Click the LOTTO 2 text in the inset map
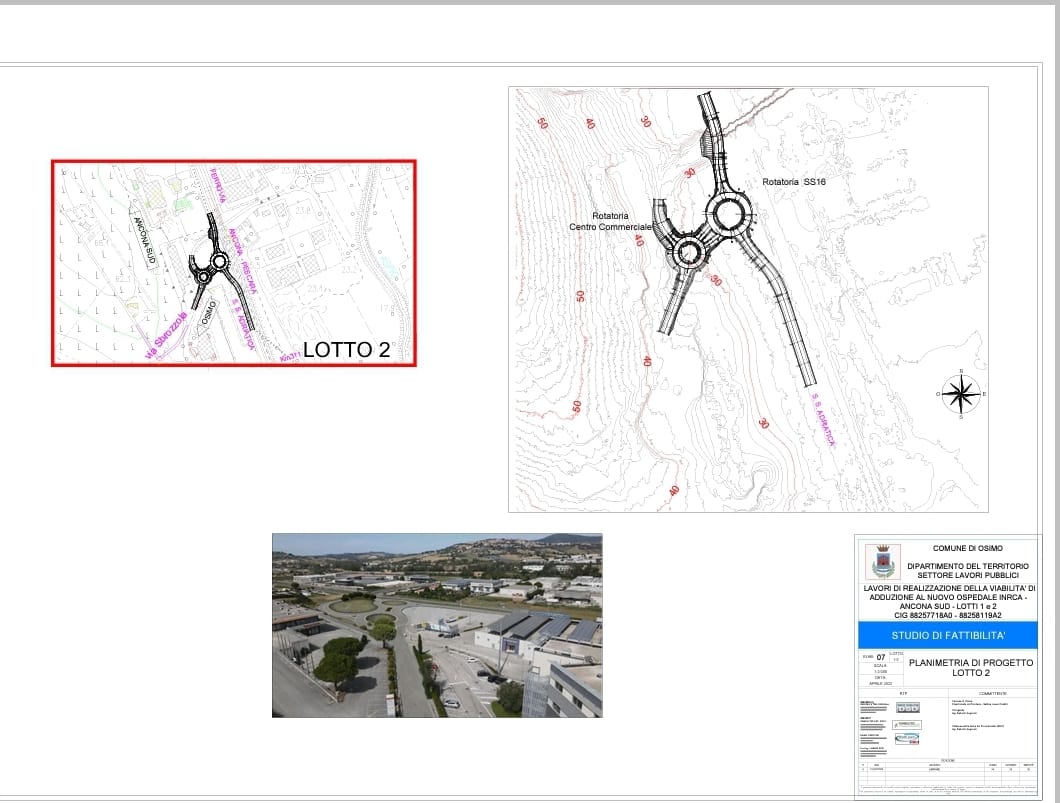Viewport: 1060px width, 803px height. tap(345, 350)
